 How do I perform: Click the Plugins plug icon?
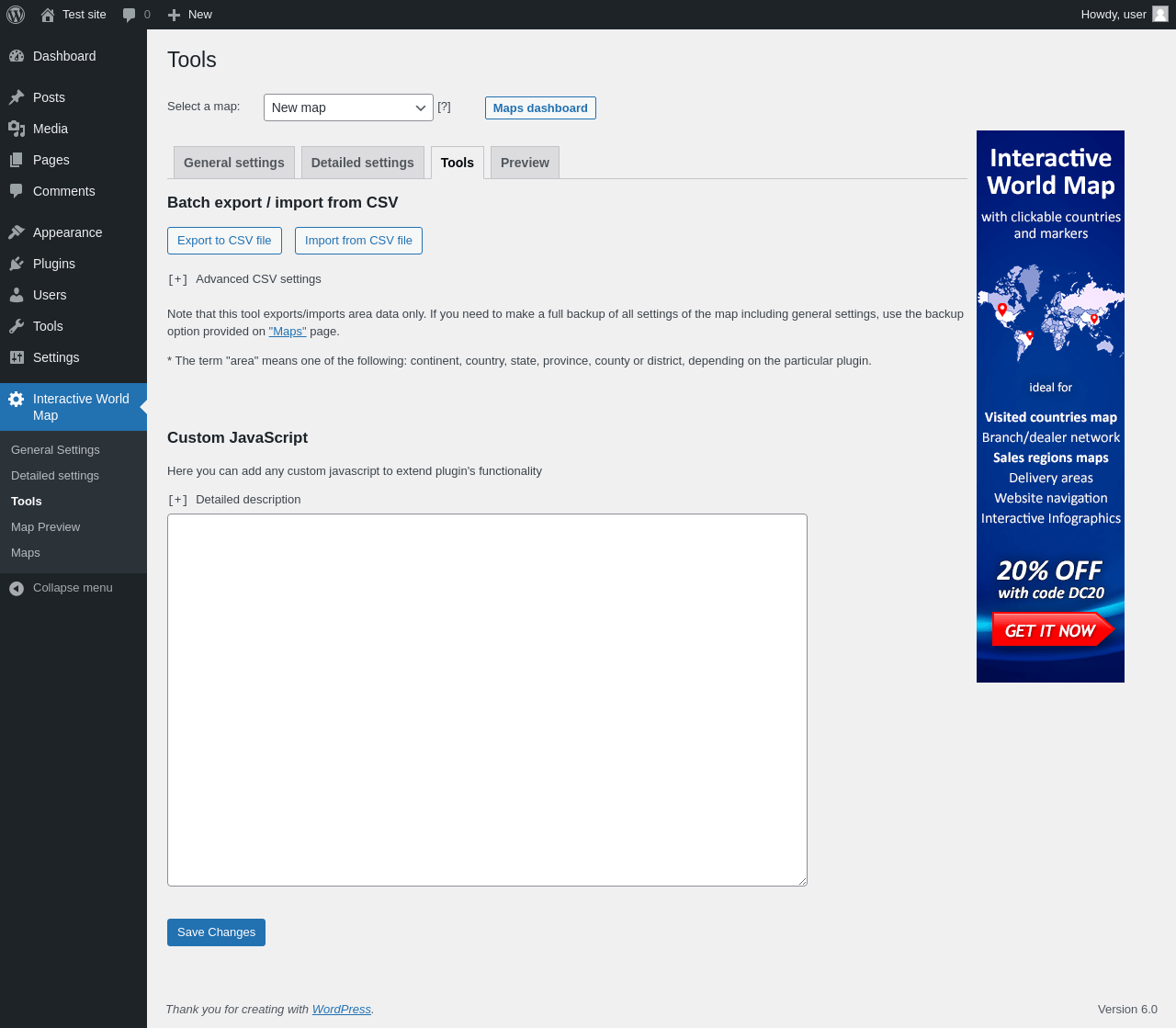point(17,264)
